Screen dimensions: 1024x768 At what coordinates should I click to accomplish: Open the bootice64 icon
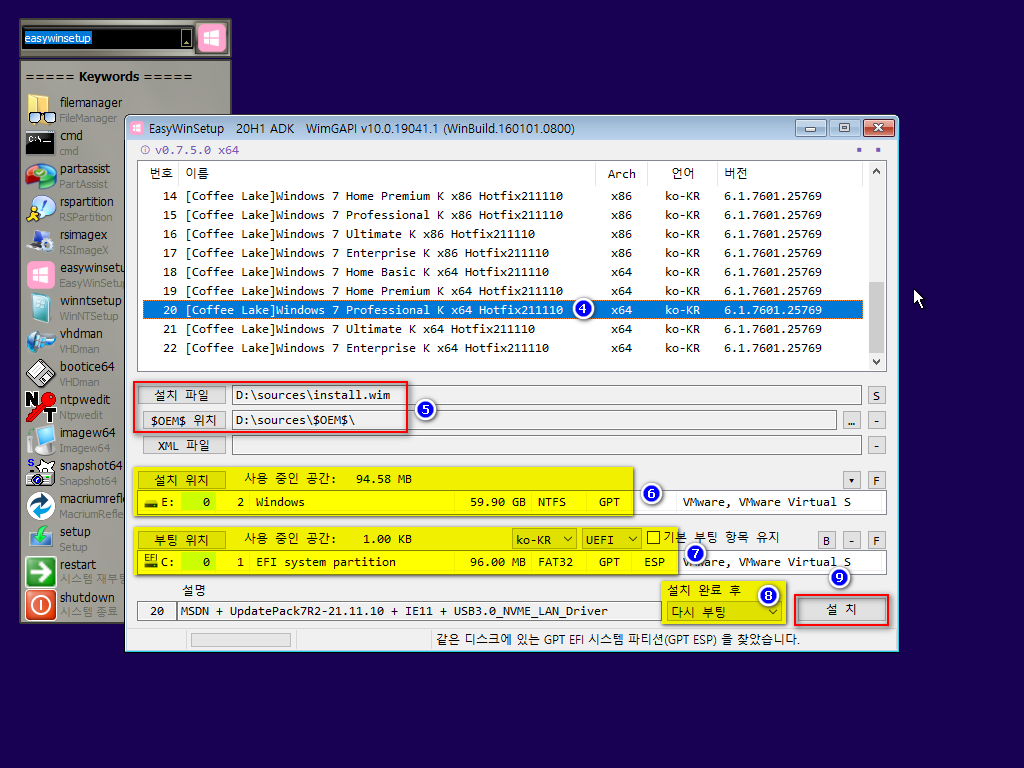click(40, 374)
